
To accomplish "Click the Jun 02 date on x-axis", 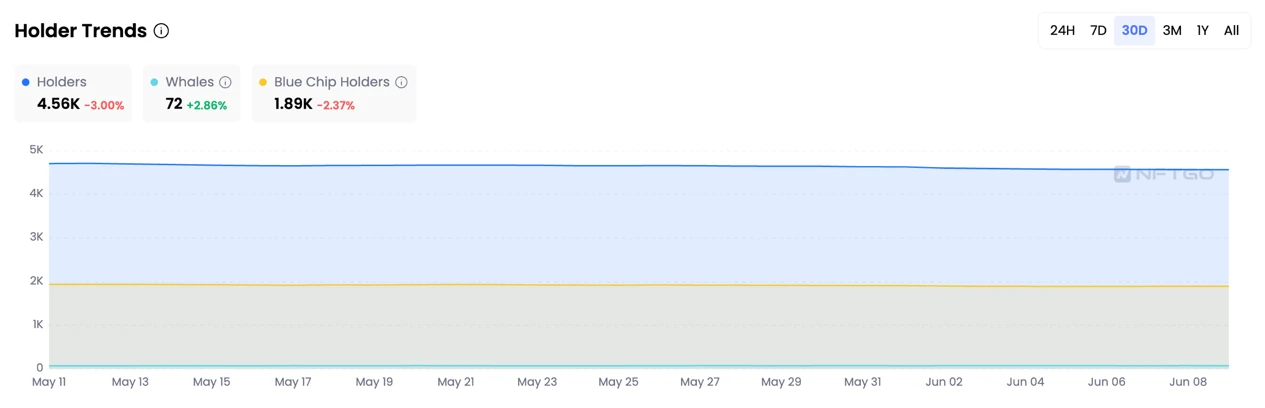I will point(944,382).
